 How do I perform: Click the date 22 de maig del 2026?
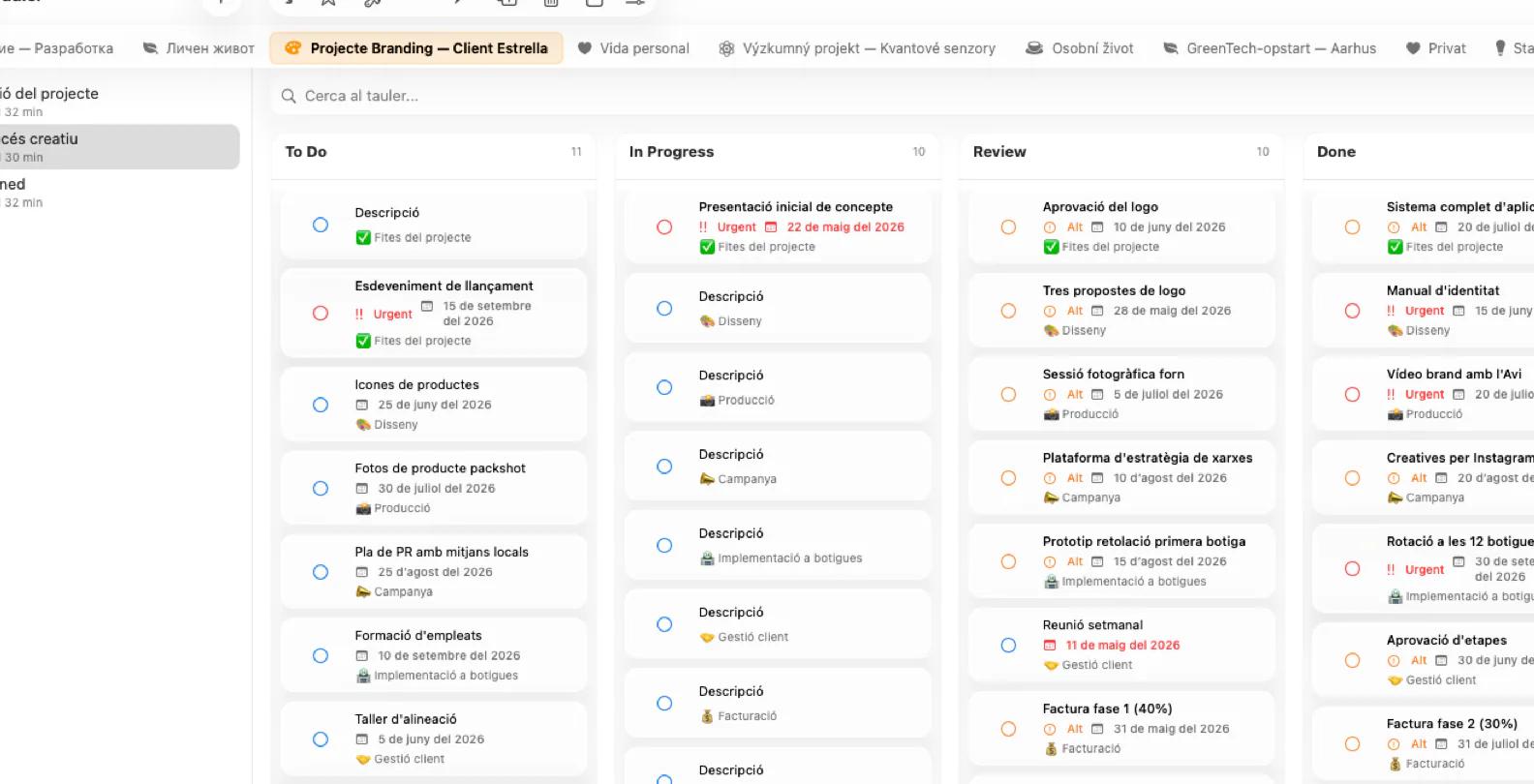[845, 227]
